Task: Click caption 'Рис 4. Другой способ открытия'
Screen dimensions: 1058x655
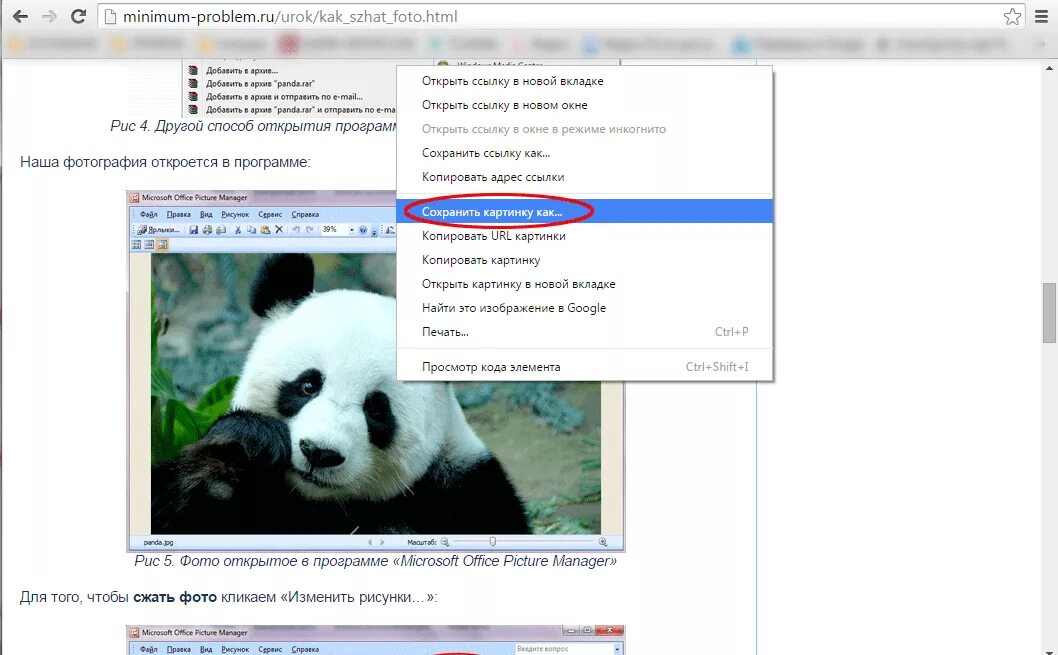Action: pos(254,126)
